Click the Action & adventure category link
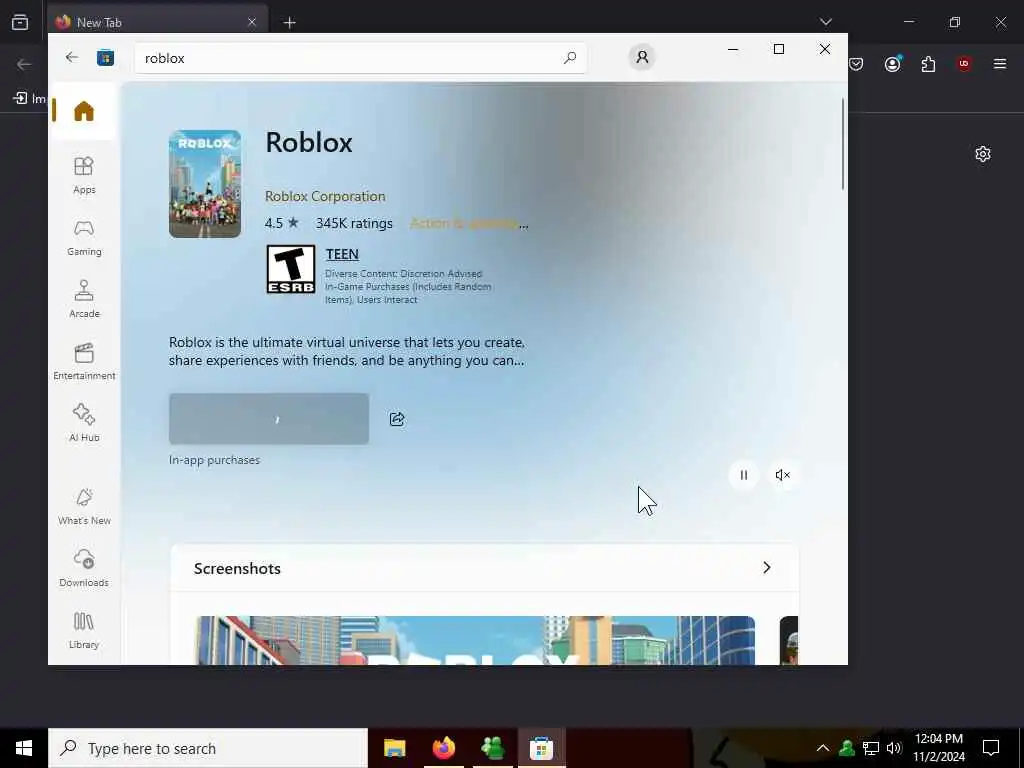 (x=469, y=223)
